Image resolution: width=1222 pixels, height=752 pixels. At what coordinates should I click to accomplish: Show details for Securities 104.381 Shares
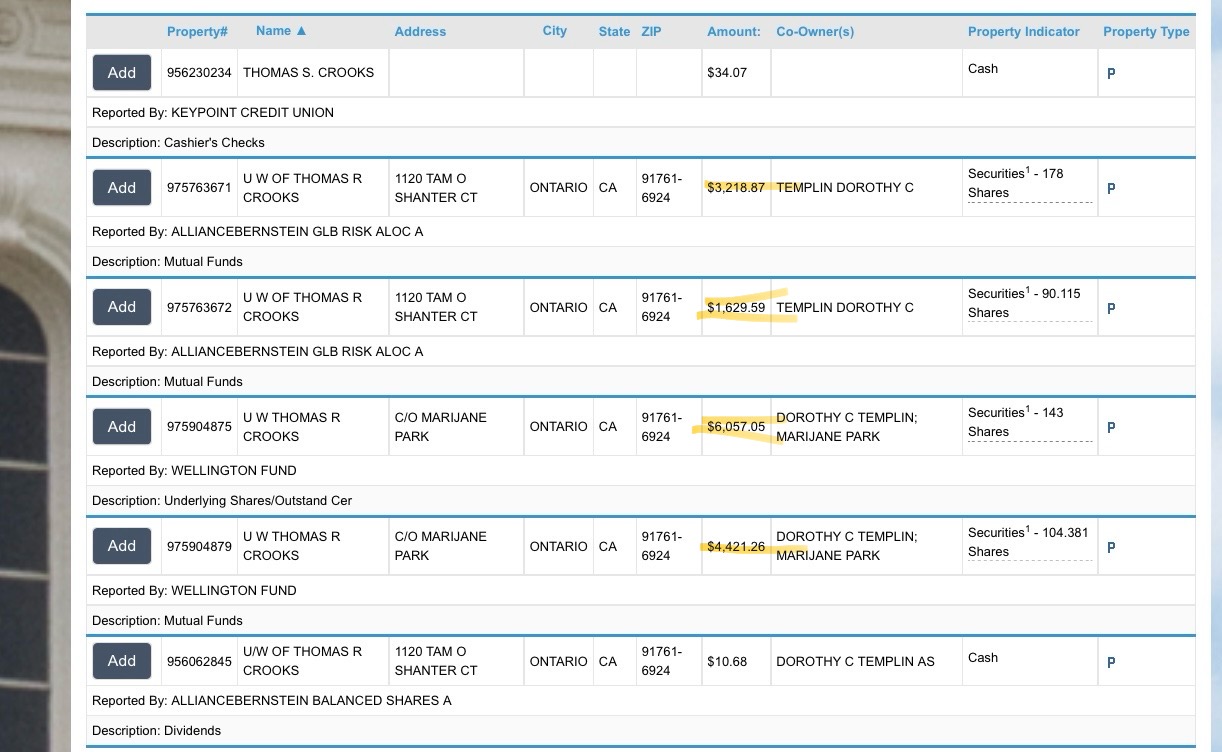tap(1029, 542)
